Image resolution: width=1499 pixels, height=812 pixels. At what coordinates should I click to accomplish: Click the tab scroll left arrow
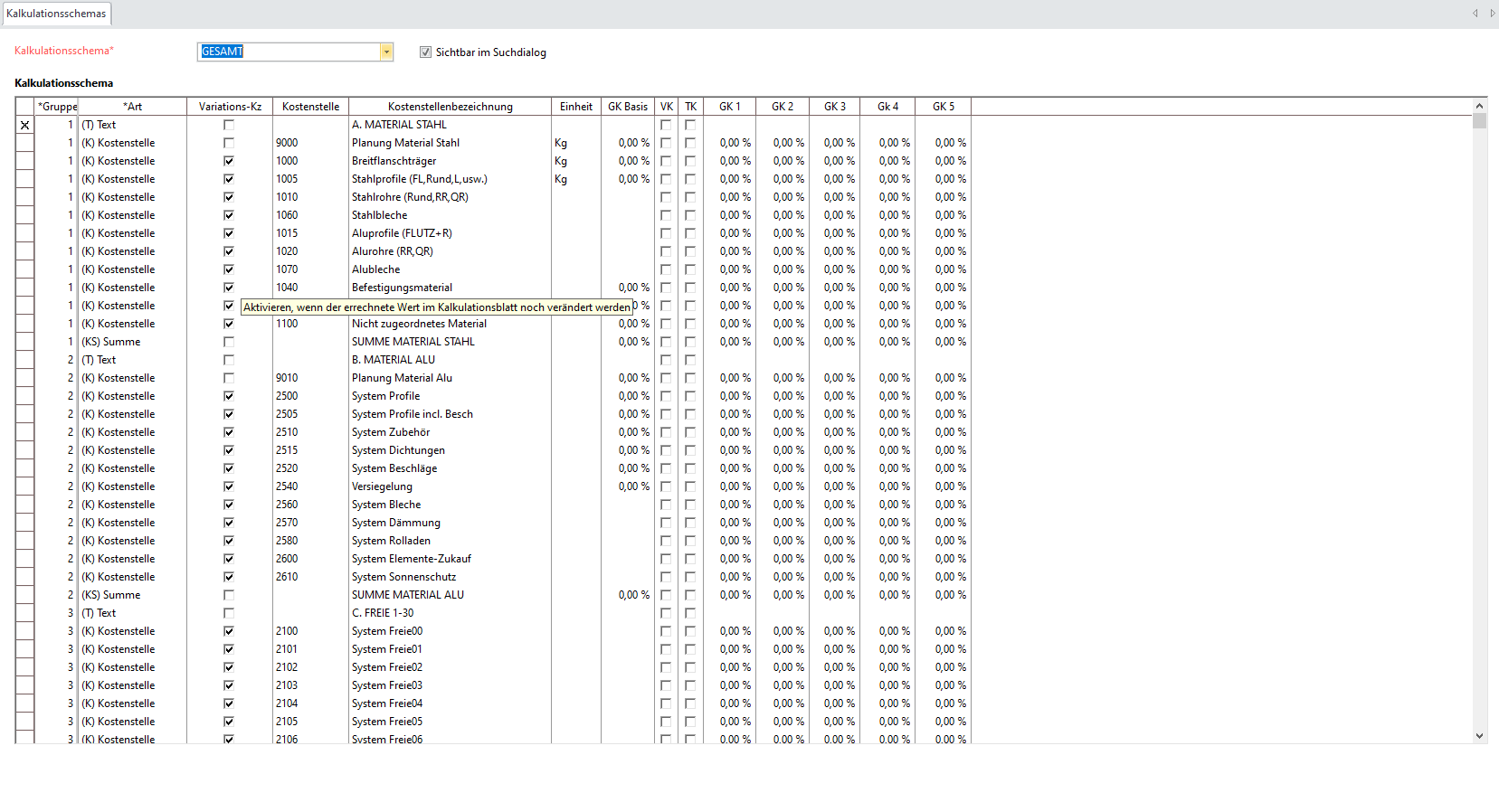pyautogui.click(x=1475, y=14)
